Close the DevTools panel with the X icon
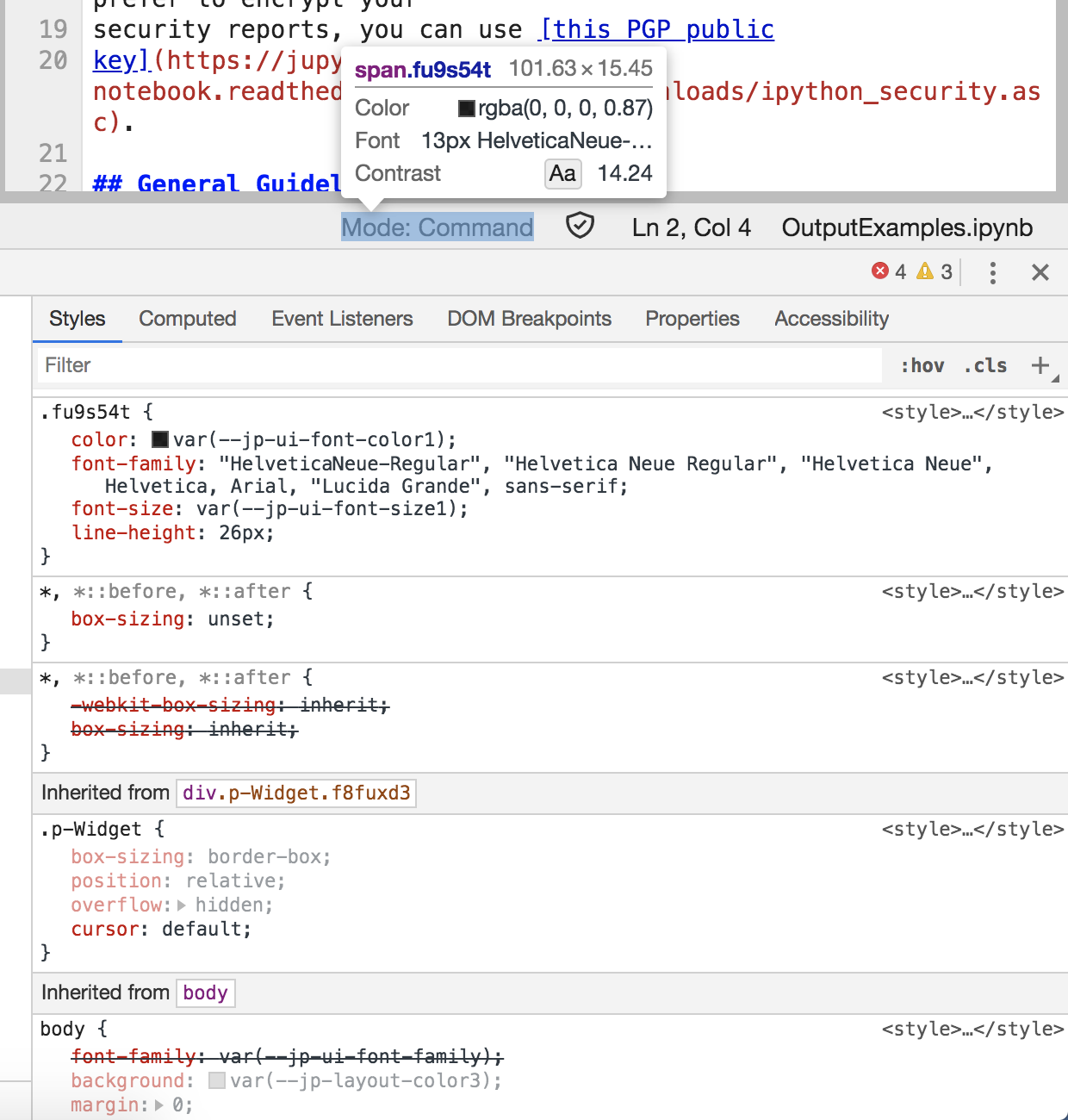This screenshot has width=1068, height=1120. [1040, 272]
